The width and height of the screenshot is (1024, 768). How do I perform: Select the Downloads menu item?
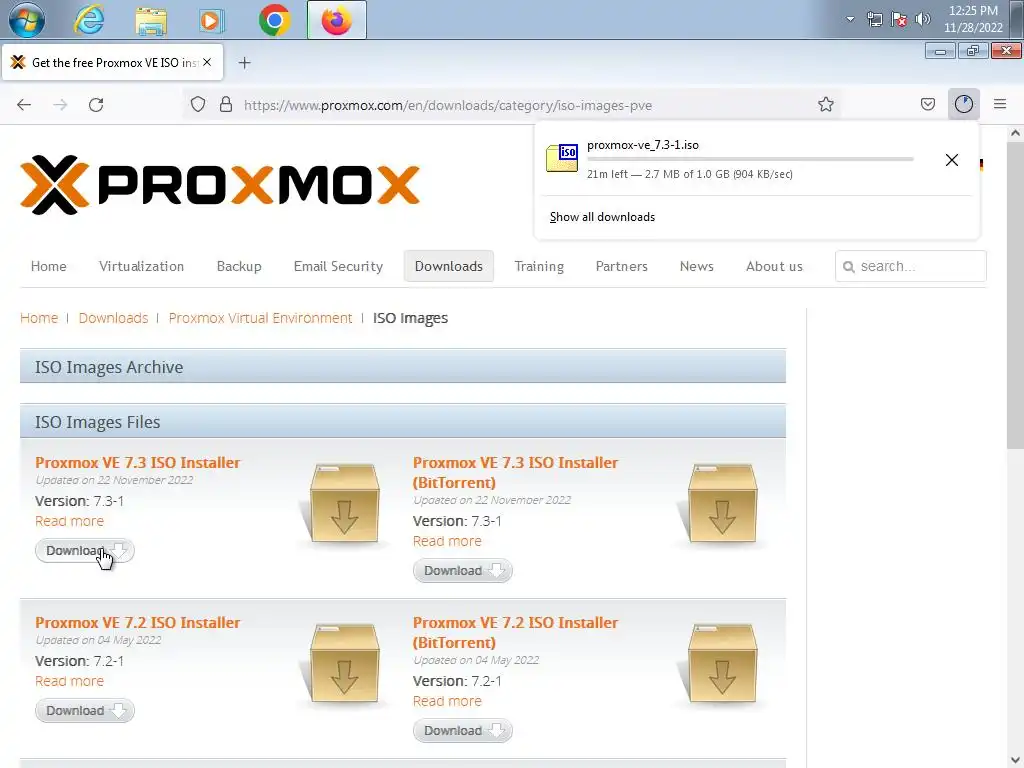449,266
